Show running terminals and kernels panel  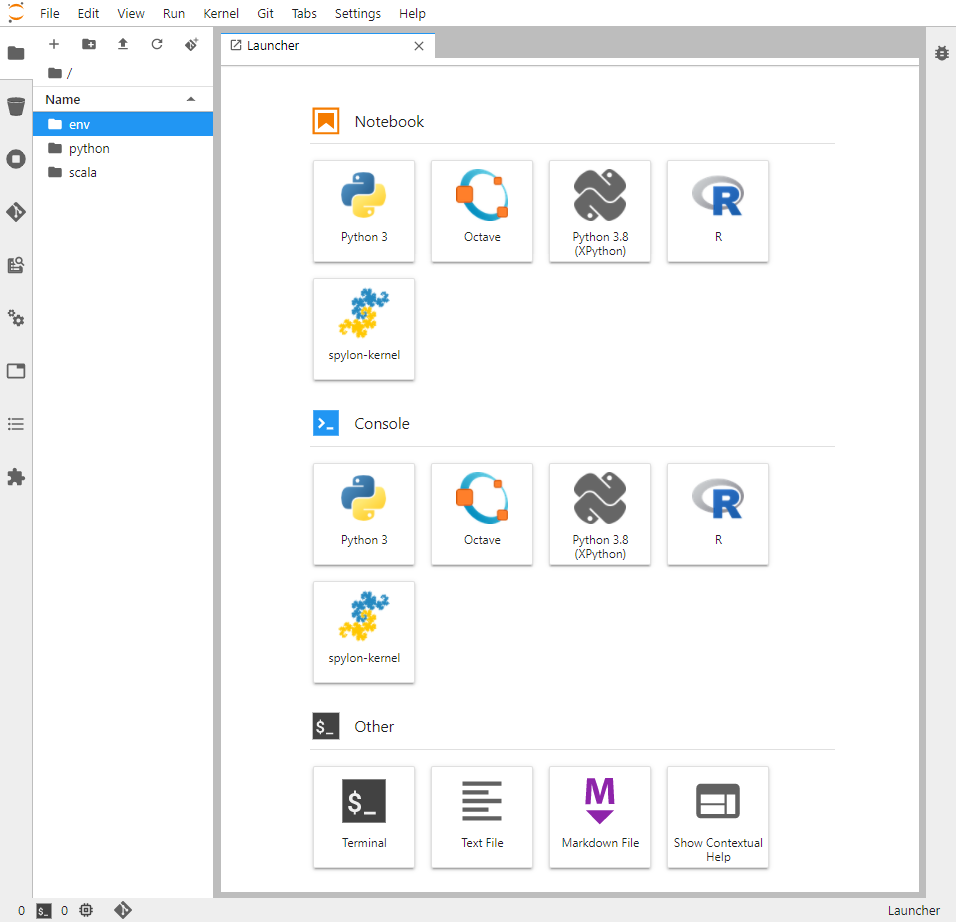[16, 159]
